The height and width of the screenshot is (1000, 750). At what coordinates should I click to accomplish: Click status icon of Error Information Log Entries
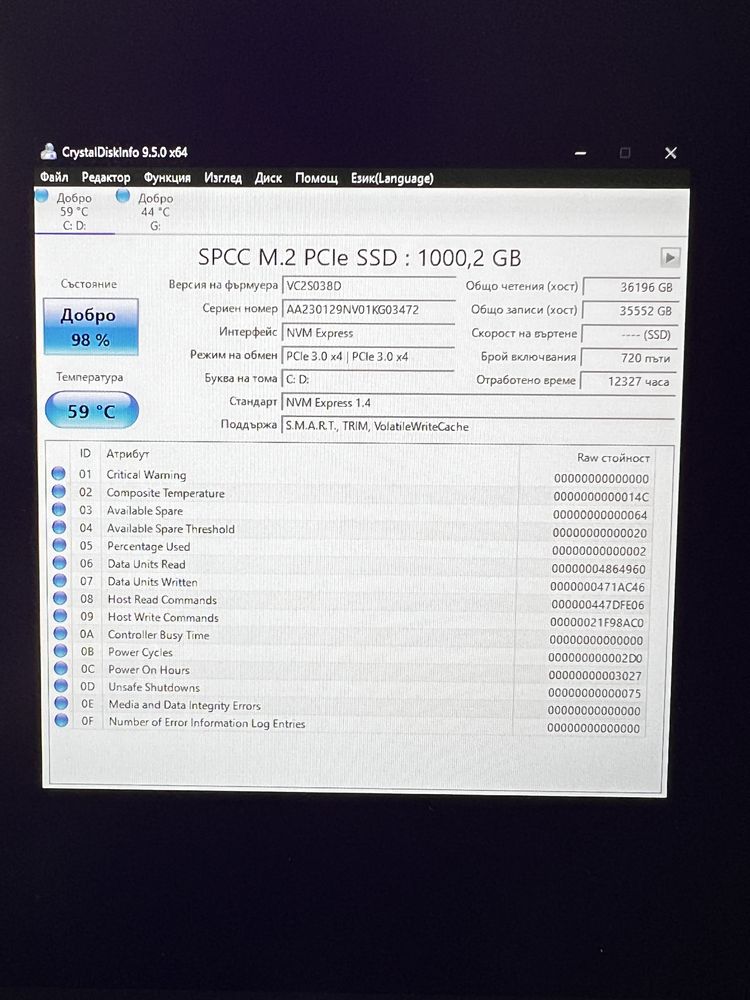pos(61,720)
